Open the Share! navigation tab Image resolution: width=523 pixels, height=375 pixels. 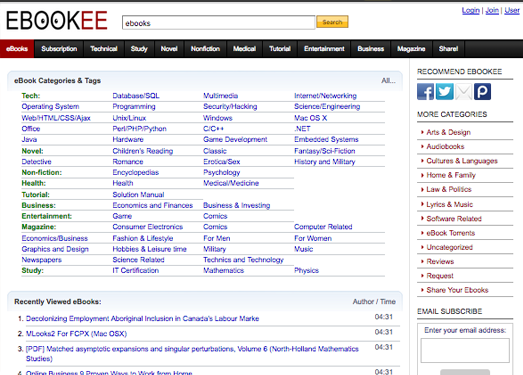pyautogui.click(x=448, y=49)
